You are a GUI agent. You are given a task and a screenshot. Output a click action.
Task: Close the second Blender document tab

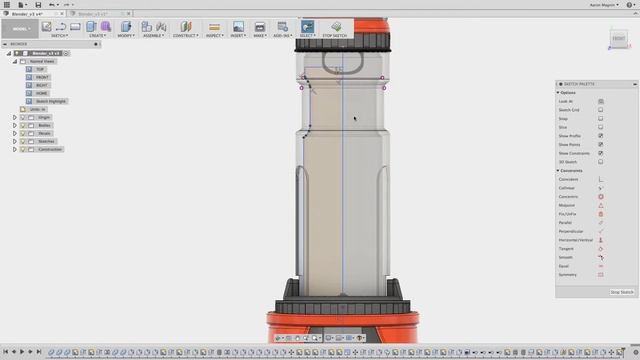[x=129, y=13]
